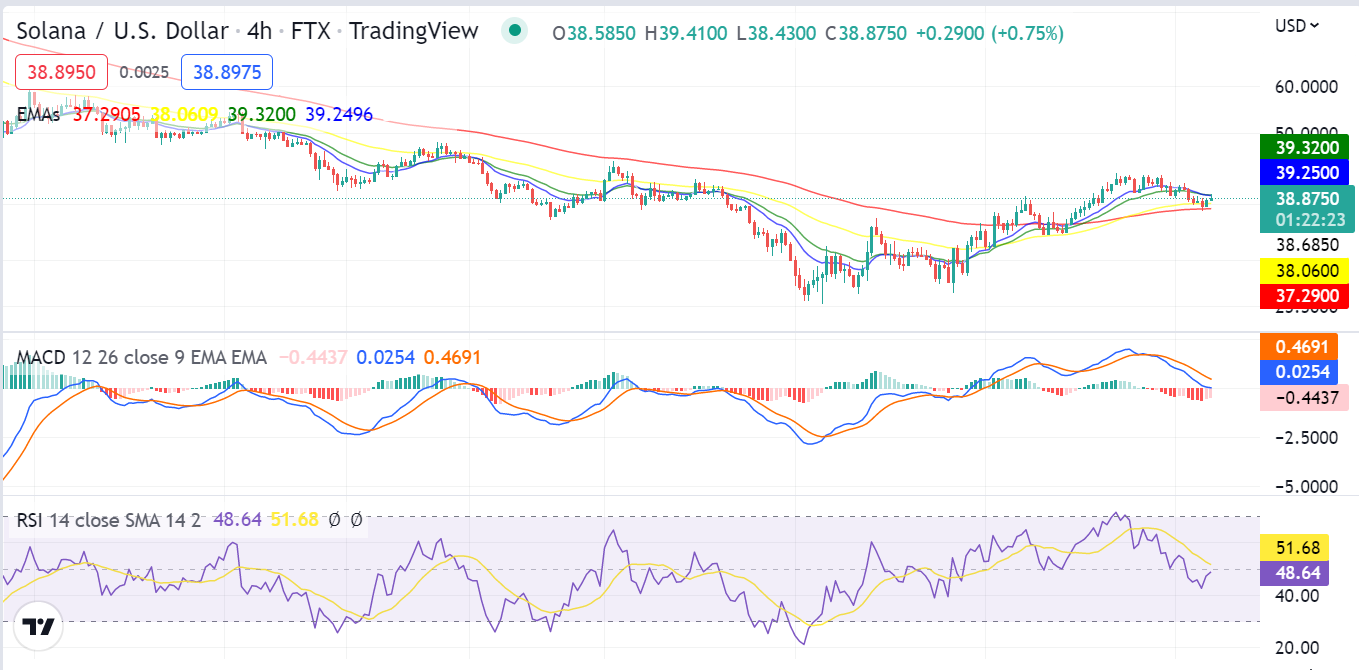Click the yellow 38.0600 price axis label

point(1306,271)
